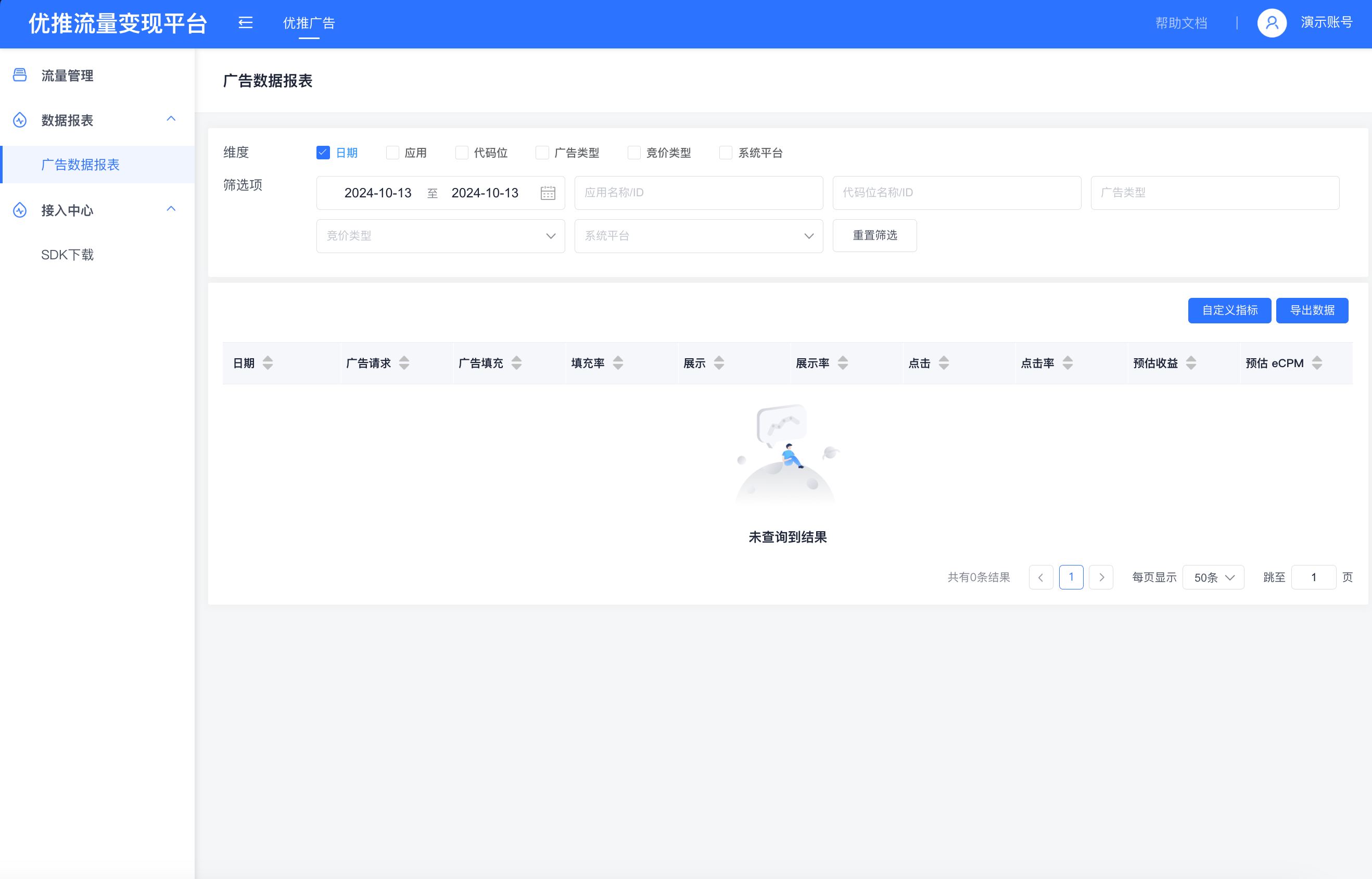Viewport: 1372px width, 879px height.
Task: Collapse the sidebar with the menu fold icon
Action: pyautogui.click(x=245, y=23)
